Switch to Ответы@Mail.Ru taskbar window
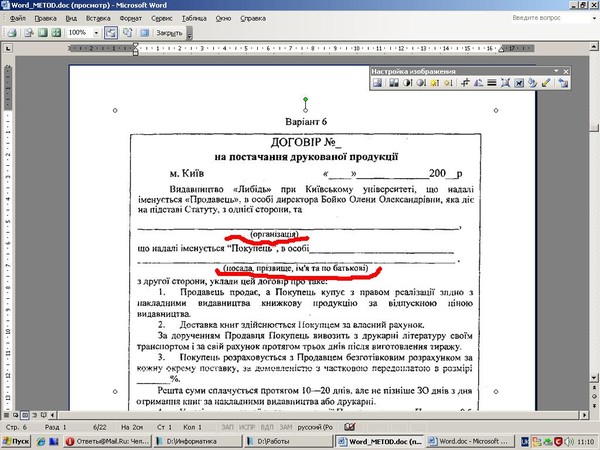Image resolution: width=600 pixels, height=450 pixels. point(108,442)
